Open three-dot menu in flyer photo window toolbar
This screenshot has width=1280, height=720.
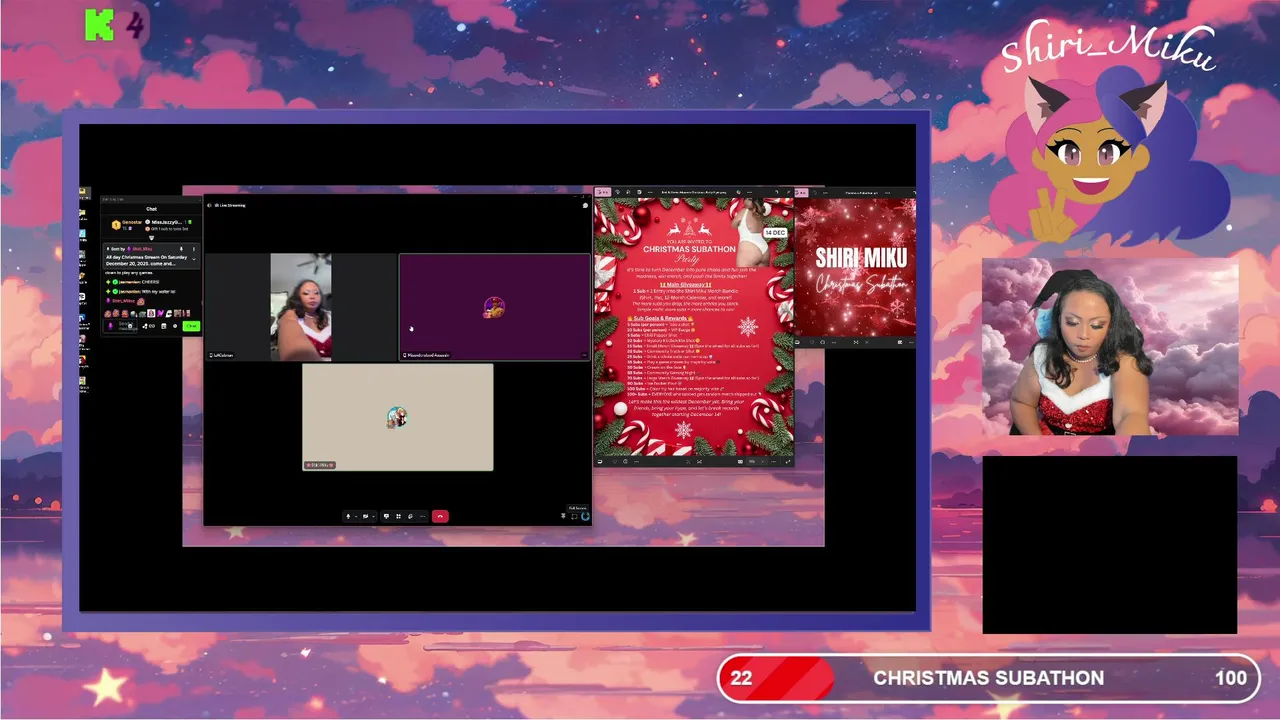(650, 192)
